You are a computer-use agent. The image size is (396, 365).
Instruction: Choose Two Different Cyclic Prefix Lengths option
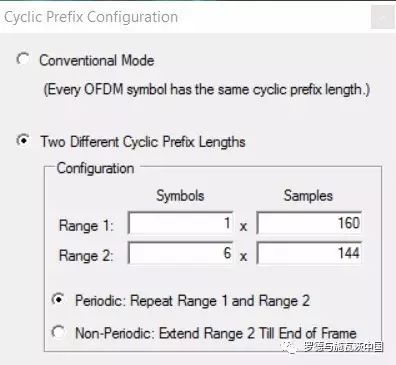pos(23,140)
